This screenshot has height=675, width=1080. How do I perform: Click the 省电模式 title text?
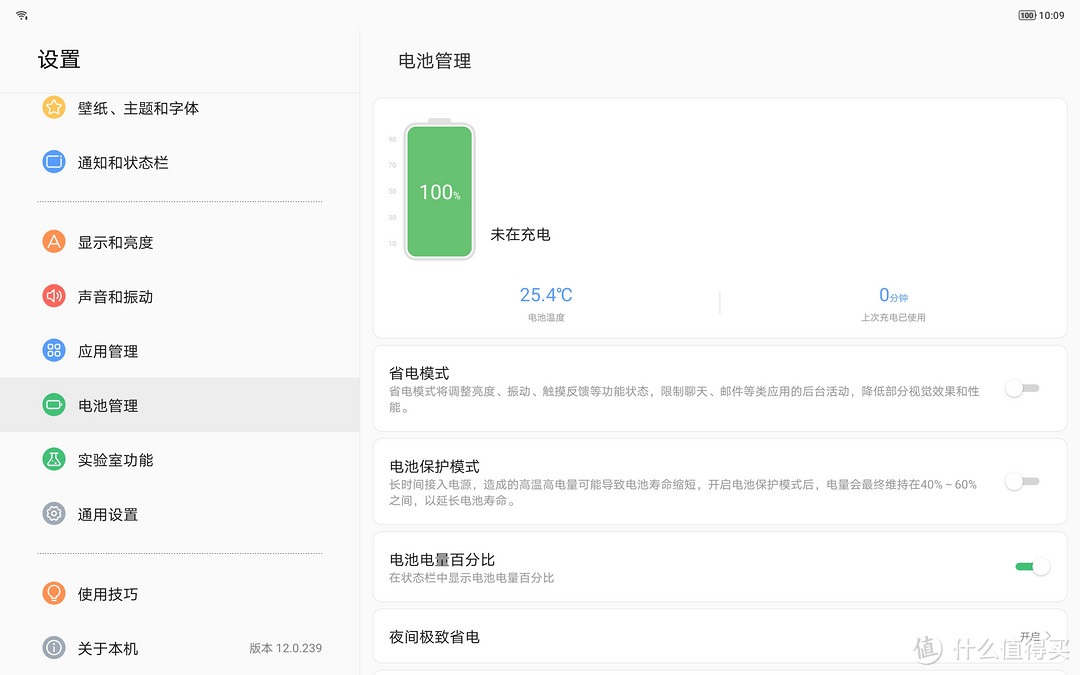click(x=419, y=373)
